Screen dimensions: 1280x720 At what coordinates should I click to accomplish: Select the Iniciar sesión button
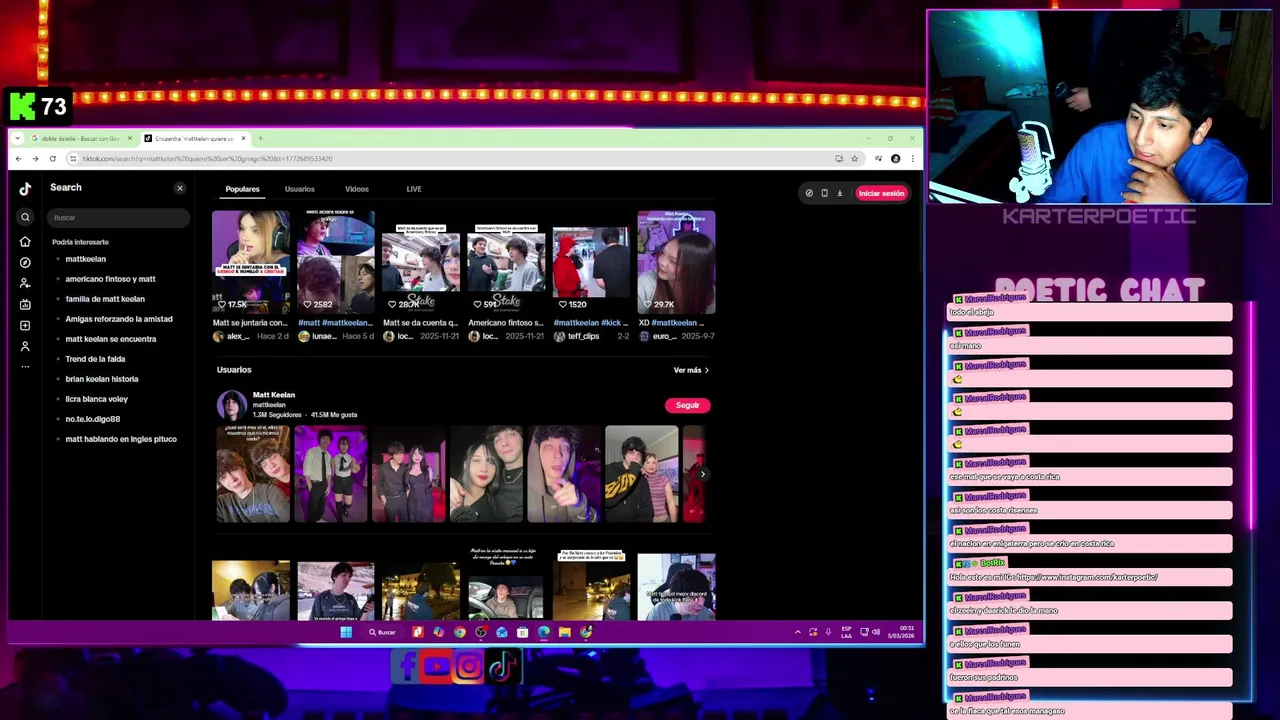pos(881,193)
